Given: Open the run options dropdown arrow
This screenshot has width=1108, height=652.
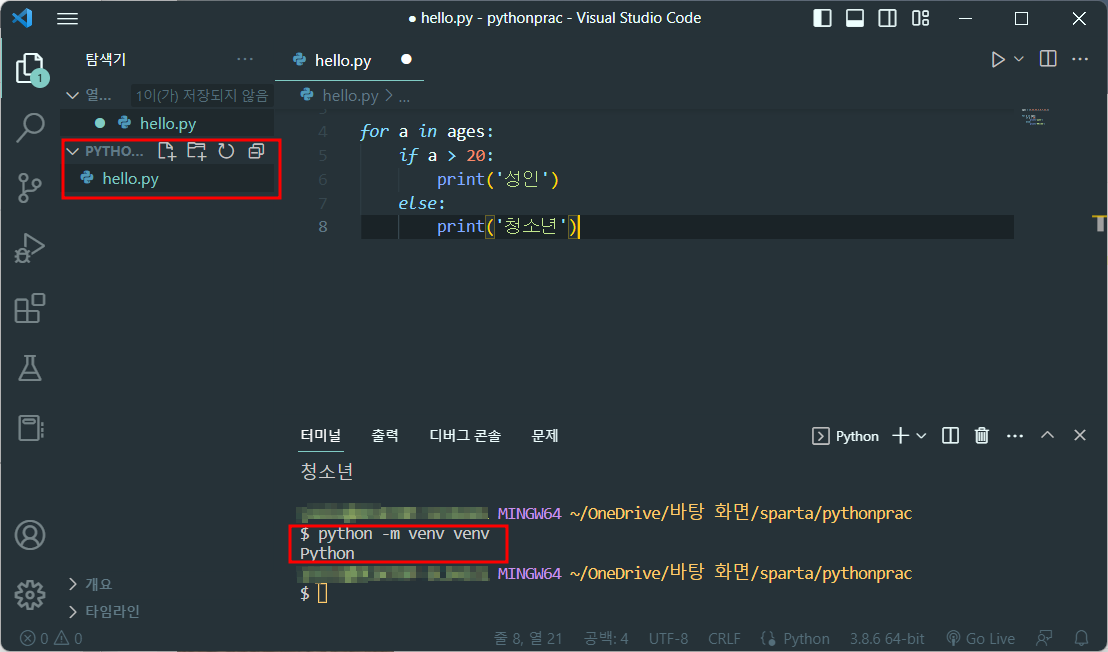Looking at the screenshot, I should click(1019, 59).
